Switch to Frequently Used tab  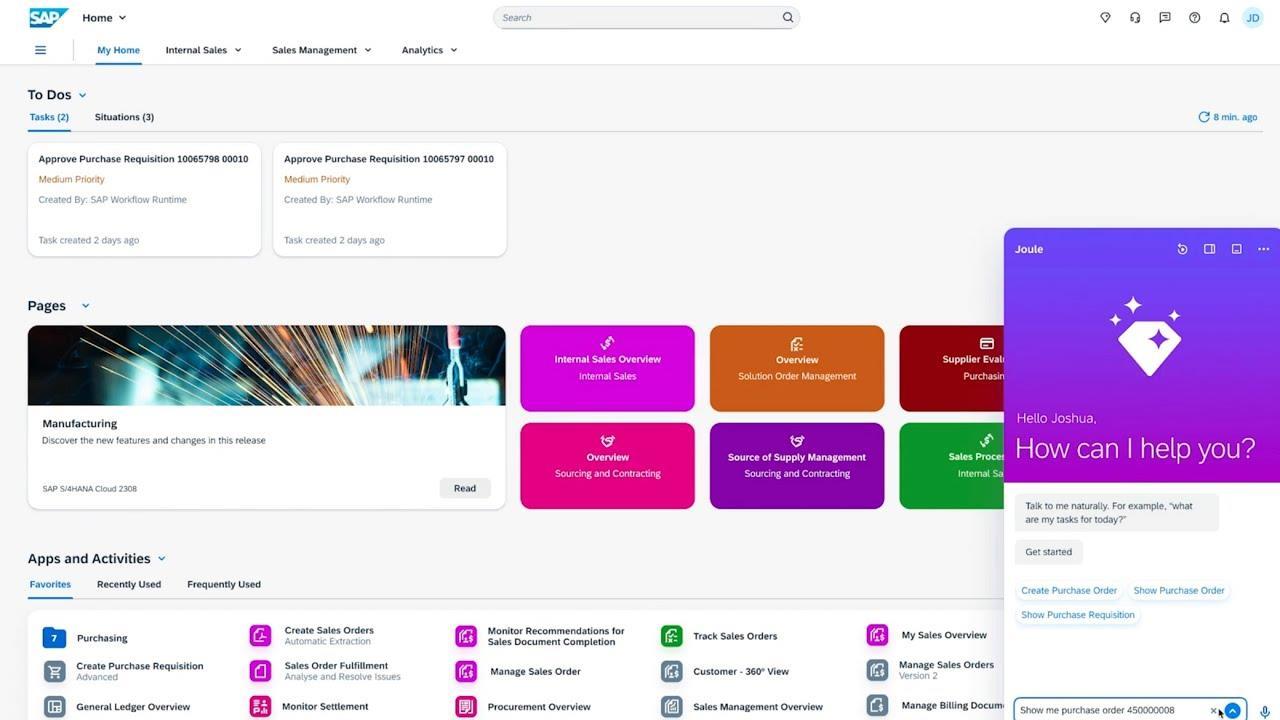pyautogui.click(x=224, y=584)
